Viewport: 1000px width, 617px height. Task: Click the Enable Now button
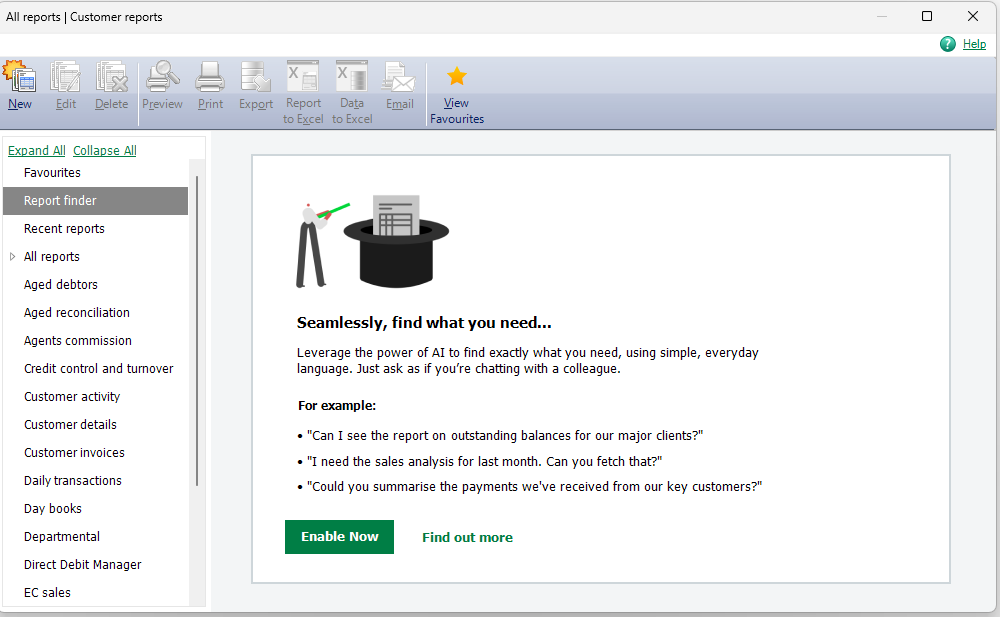pos(339,537)
